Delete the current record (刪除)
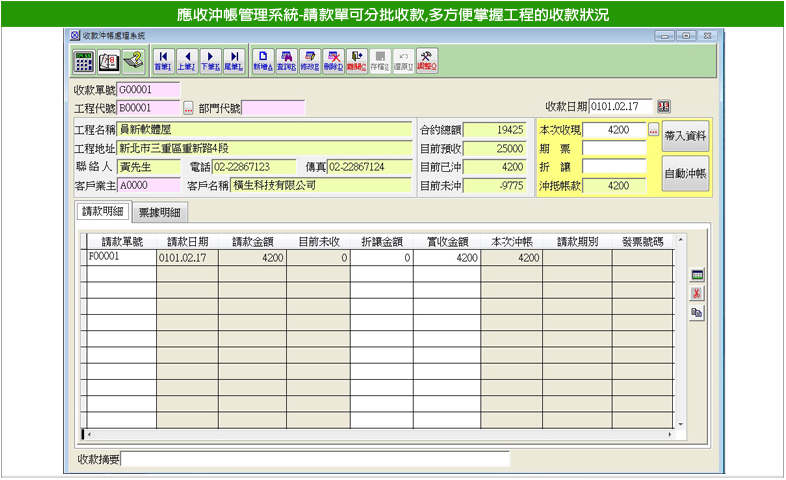786x480 pixels. click(x=332, y=60)
